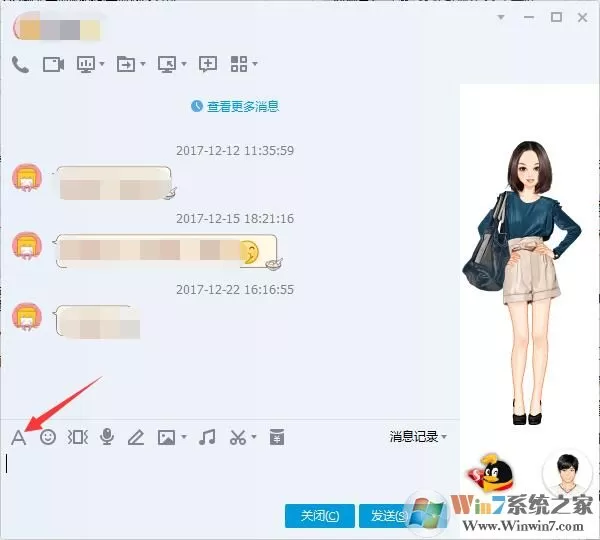Open the 消息记录 dropdown
Viewport: 600px width, 540px height.
[418, 436]
